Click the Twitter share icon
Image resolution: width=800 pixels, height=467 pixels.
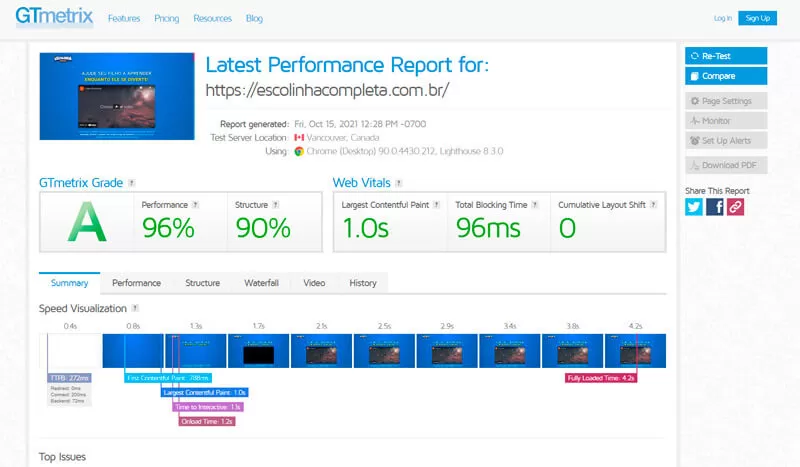coord(694,207)
